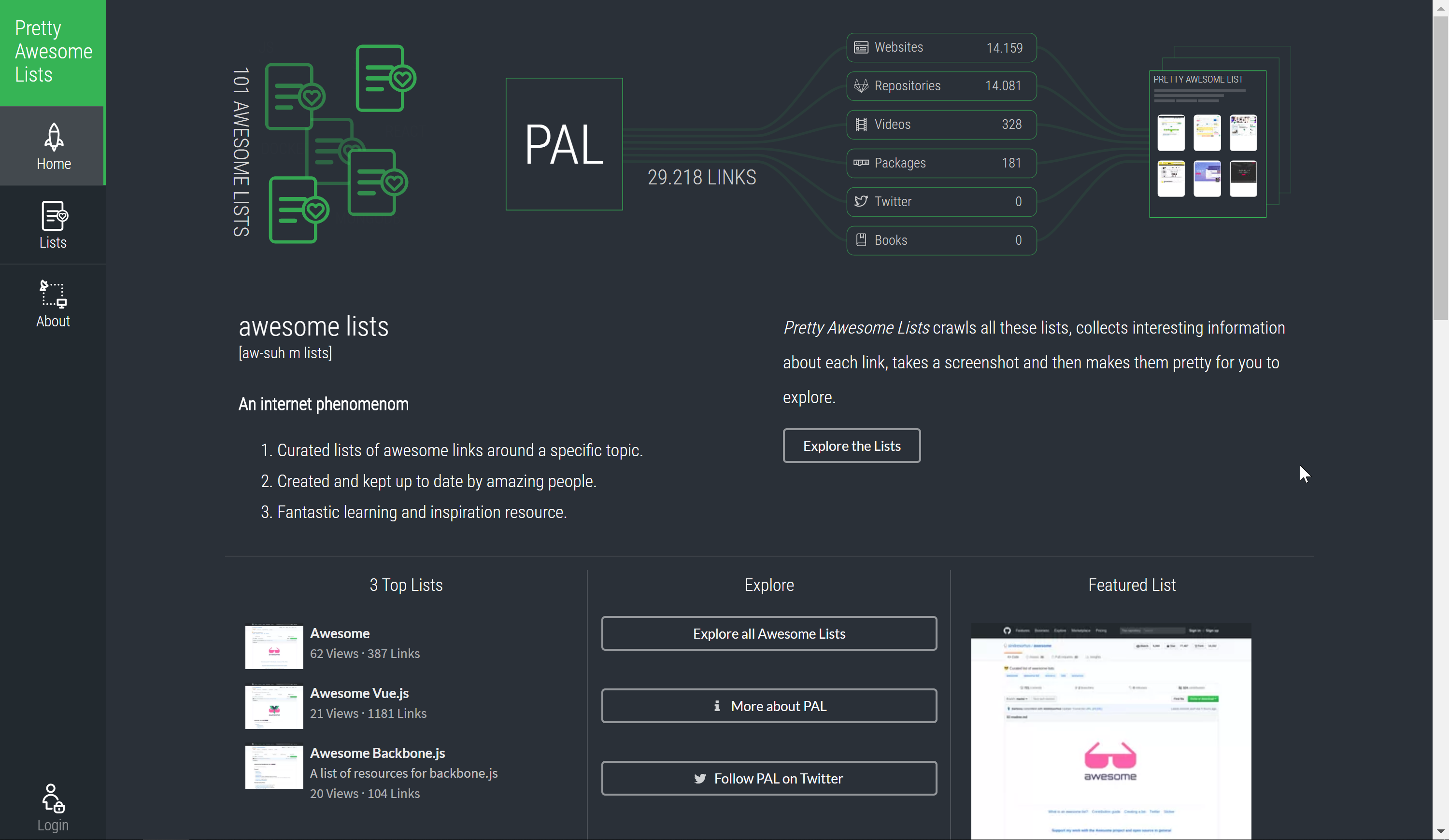Click the Twitter bird icon on Follow button
1449x840 pixels.
tap(700, 779)
